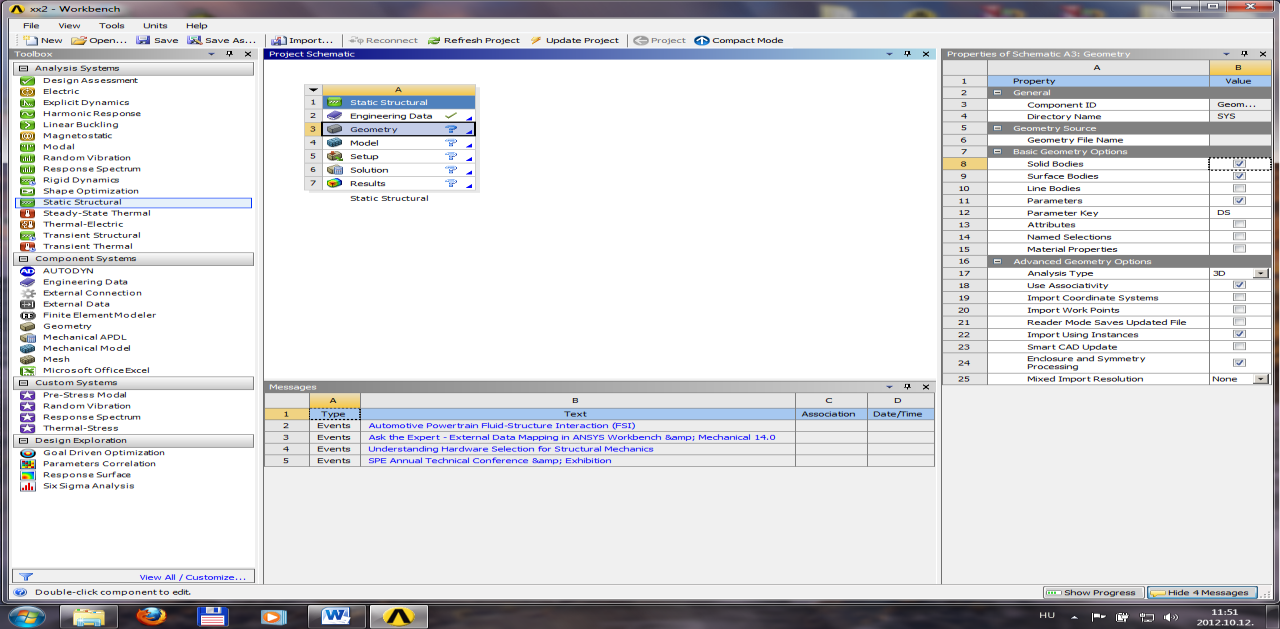Select the Pre-Stress Modal custom system

pos(85,395)
